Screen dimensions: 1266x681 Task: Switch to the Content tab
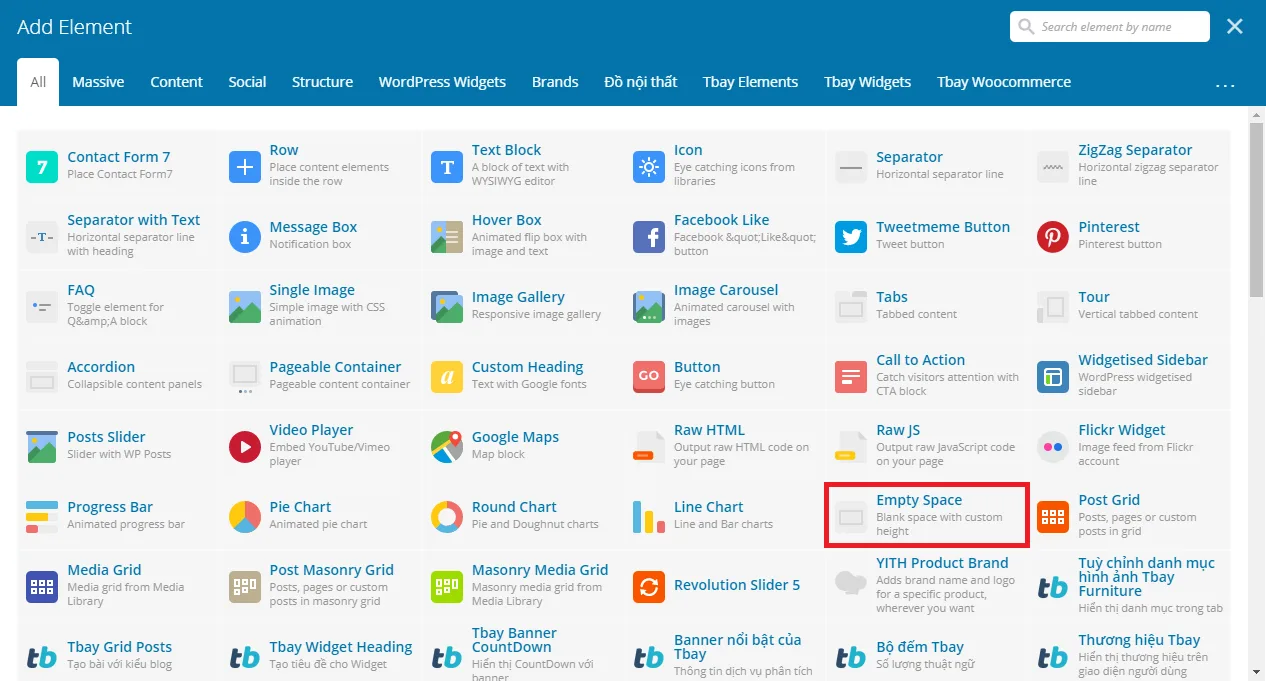pyautogui.click(x=177, y=82)
